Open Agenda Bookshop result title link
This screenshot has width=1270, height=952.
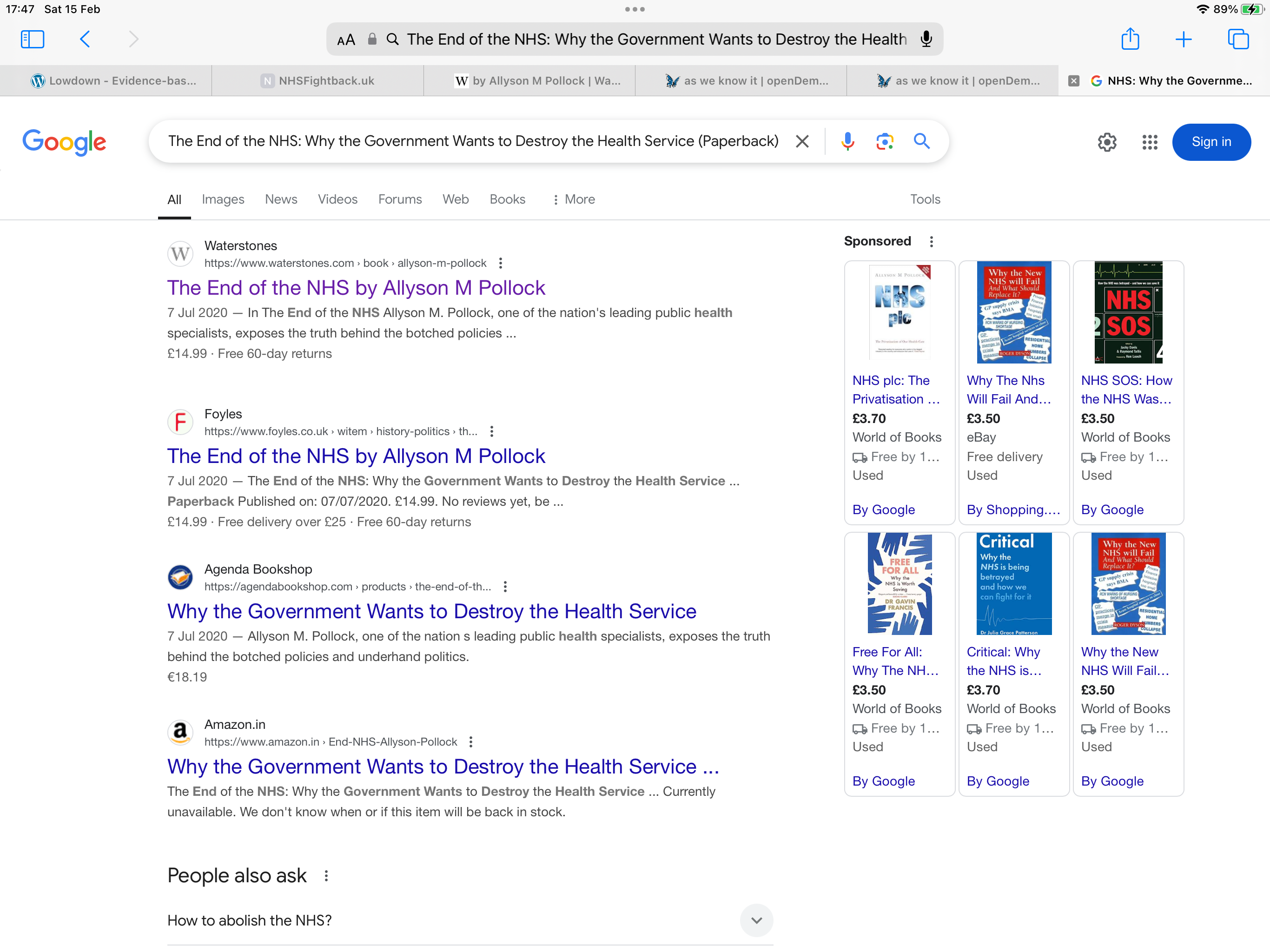point(432,611)
